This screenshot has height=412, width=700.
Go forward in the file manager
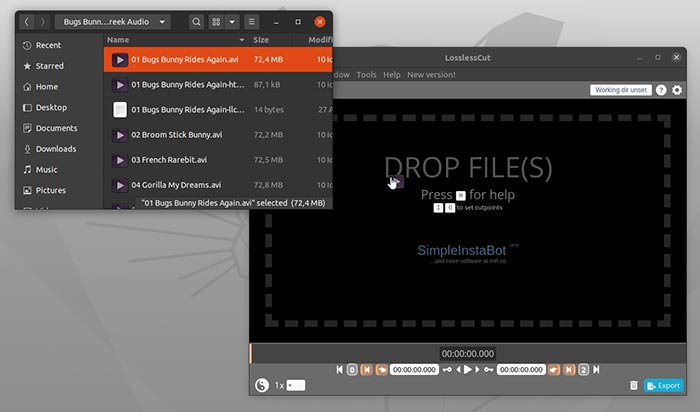[x=42, y=21]
